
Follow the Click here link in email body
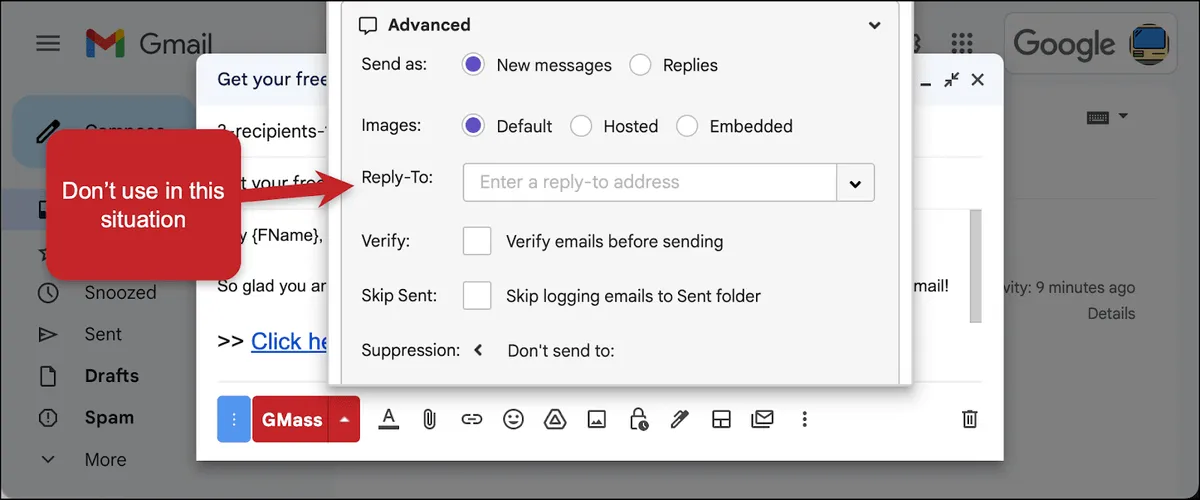click(x=290, y=341)
